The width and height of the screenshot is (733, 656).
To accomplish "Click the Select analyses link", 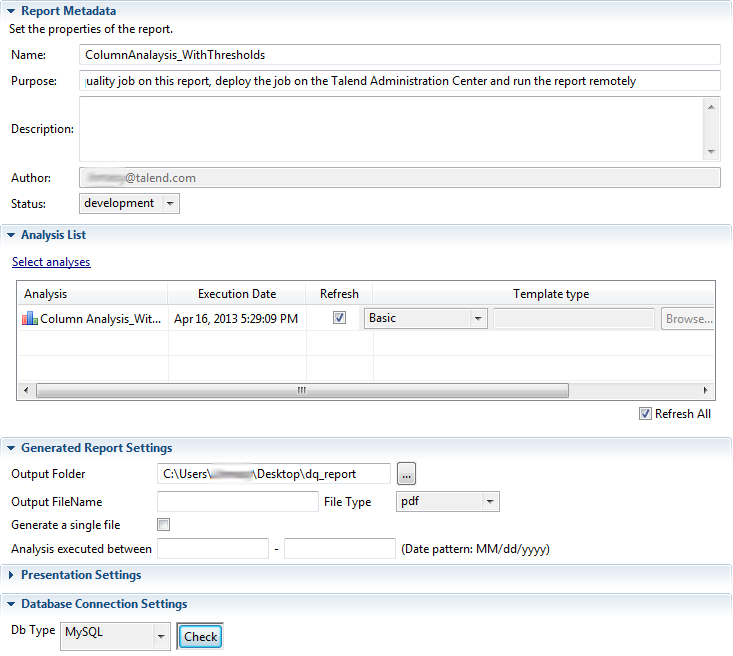I will [x=51, y=262].
